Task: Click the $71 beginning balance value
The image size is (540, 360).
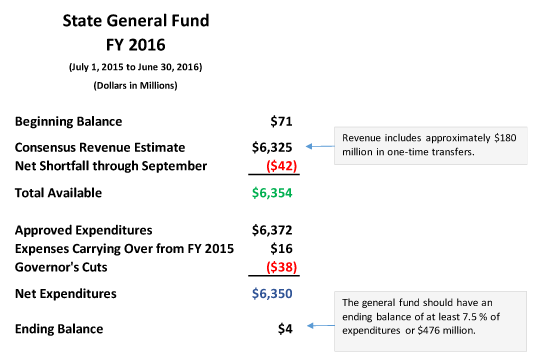Action: click(x=281, y=121)
